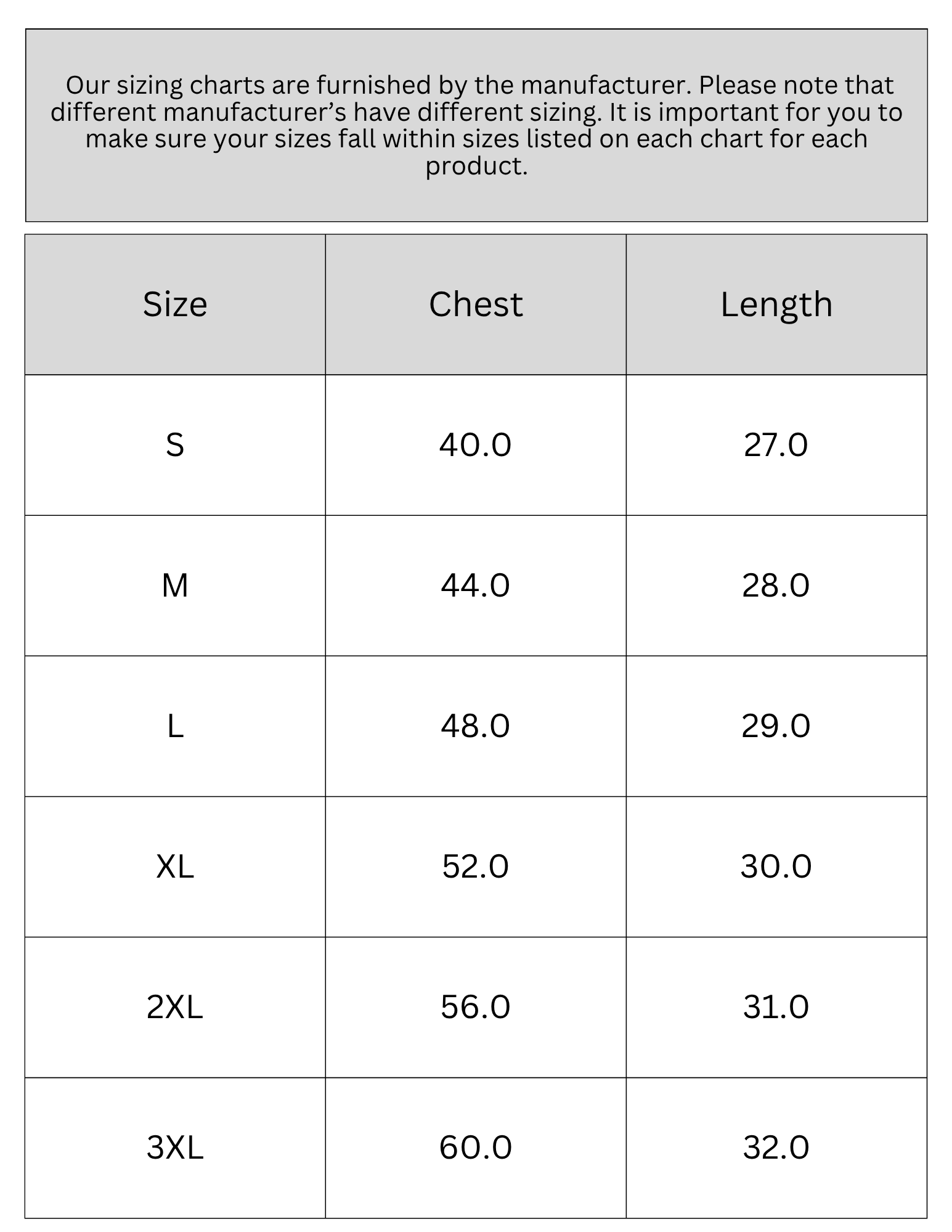Click the Size column header
The image size is (952, 1232).
click(x=175, y=304)
